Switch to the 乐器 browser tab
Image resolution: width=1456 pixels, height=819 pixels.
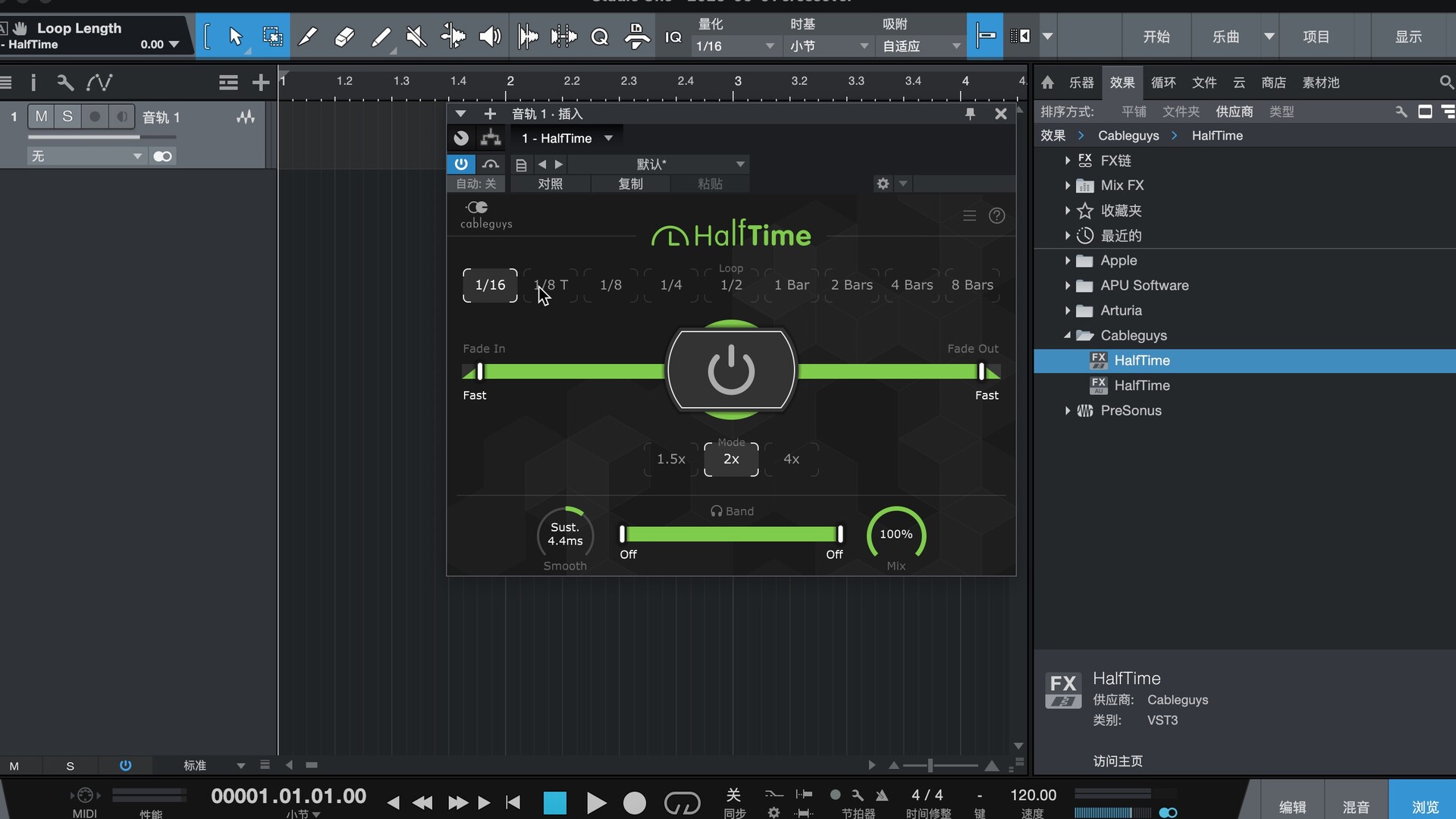[1081, 82]
